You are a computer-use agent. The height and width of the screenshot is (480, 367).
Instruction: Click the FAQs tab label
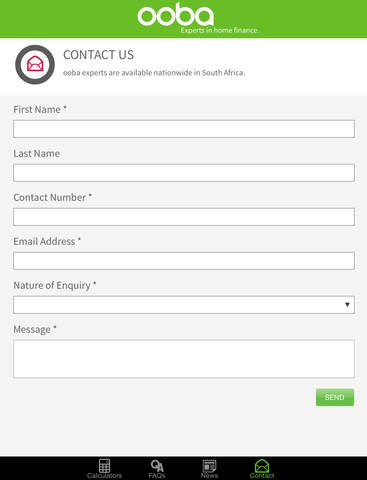pos(157,476)
